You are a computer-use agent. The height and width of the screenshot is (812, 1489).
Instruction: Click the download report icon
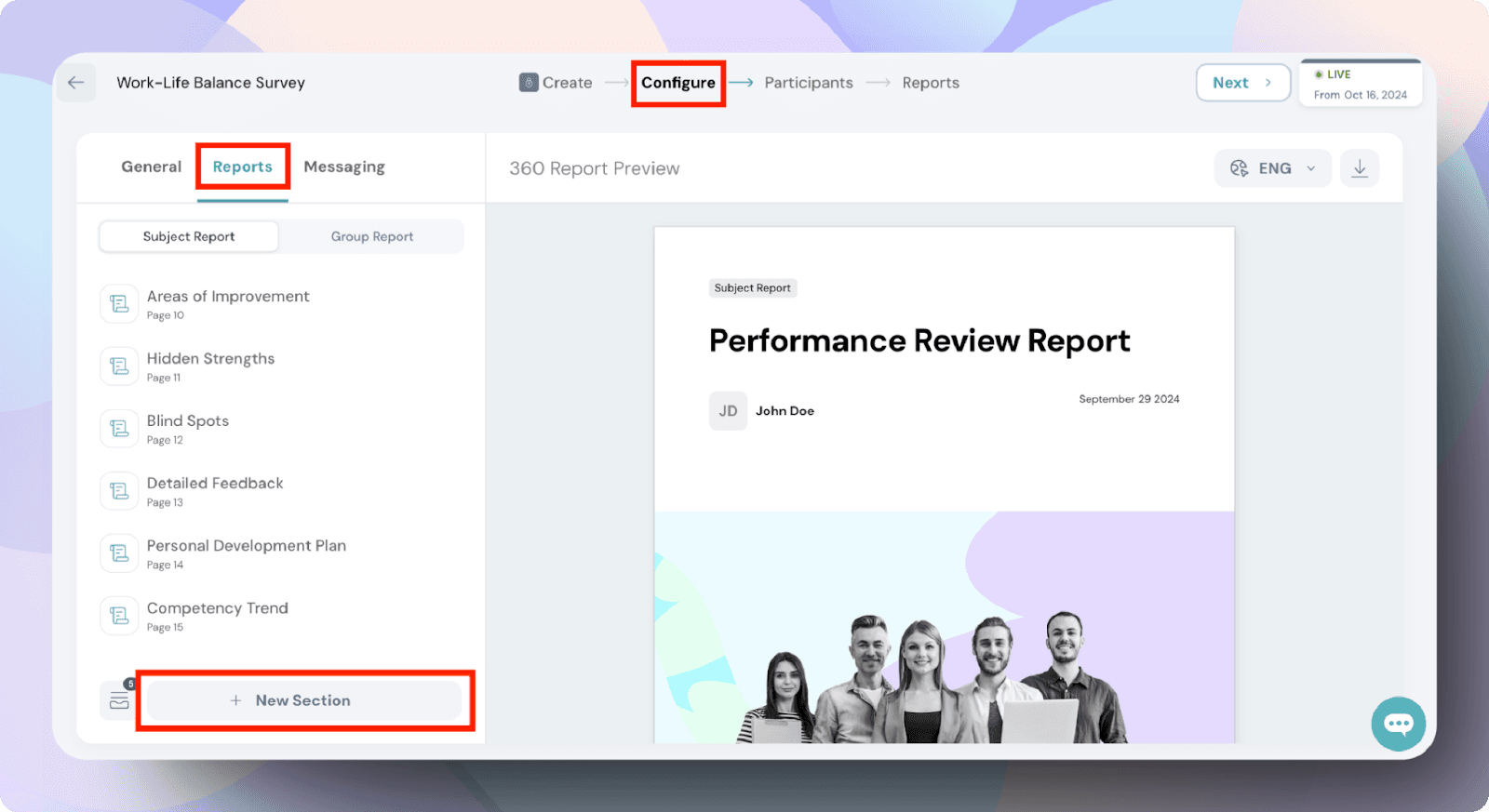point(1359,168)
